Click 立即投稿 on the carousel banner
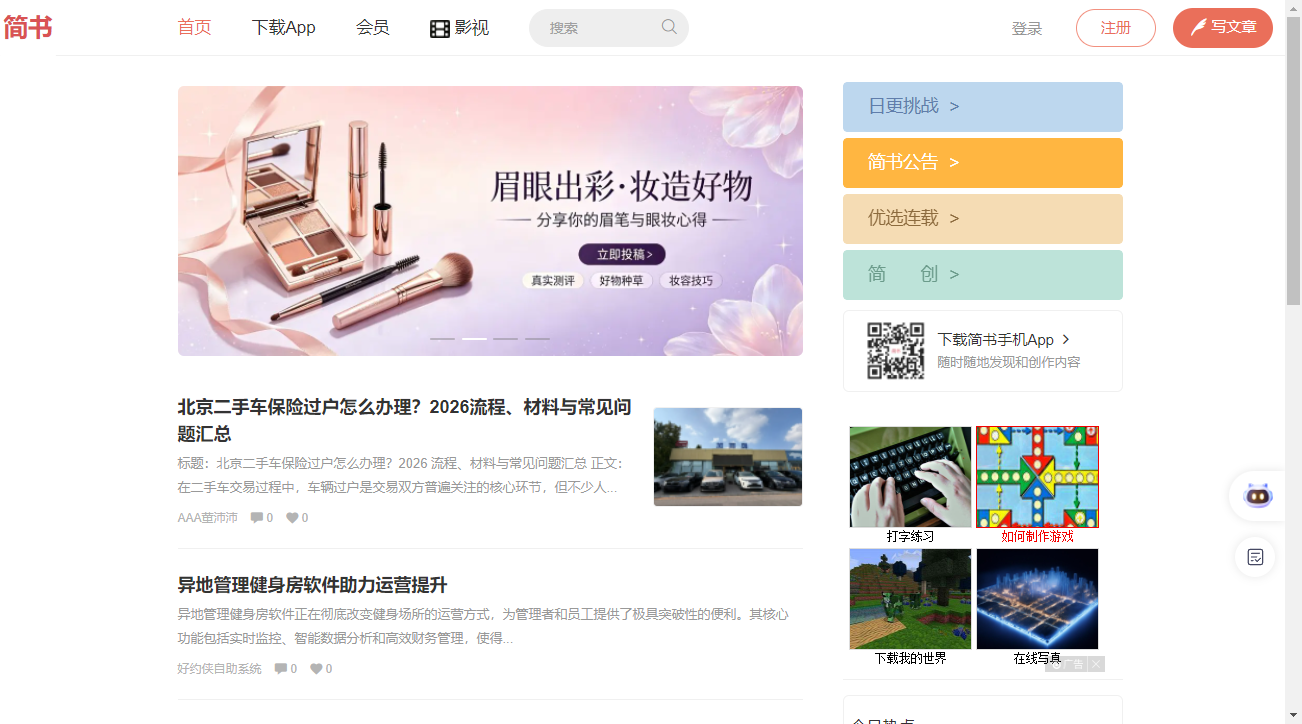This screenshot has width=1302, height=724. (x=622, y=255)
